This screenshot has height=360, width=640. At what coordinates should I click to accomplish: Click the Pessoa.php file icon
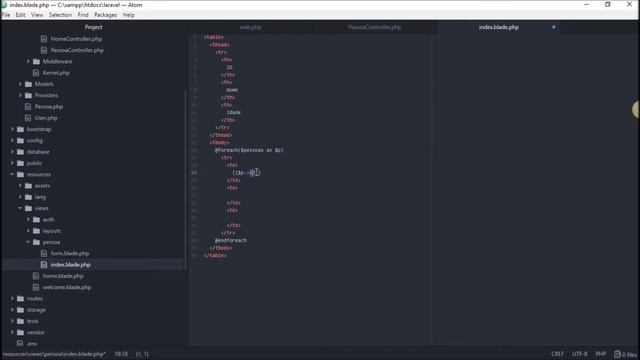[28, 107]
